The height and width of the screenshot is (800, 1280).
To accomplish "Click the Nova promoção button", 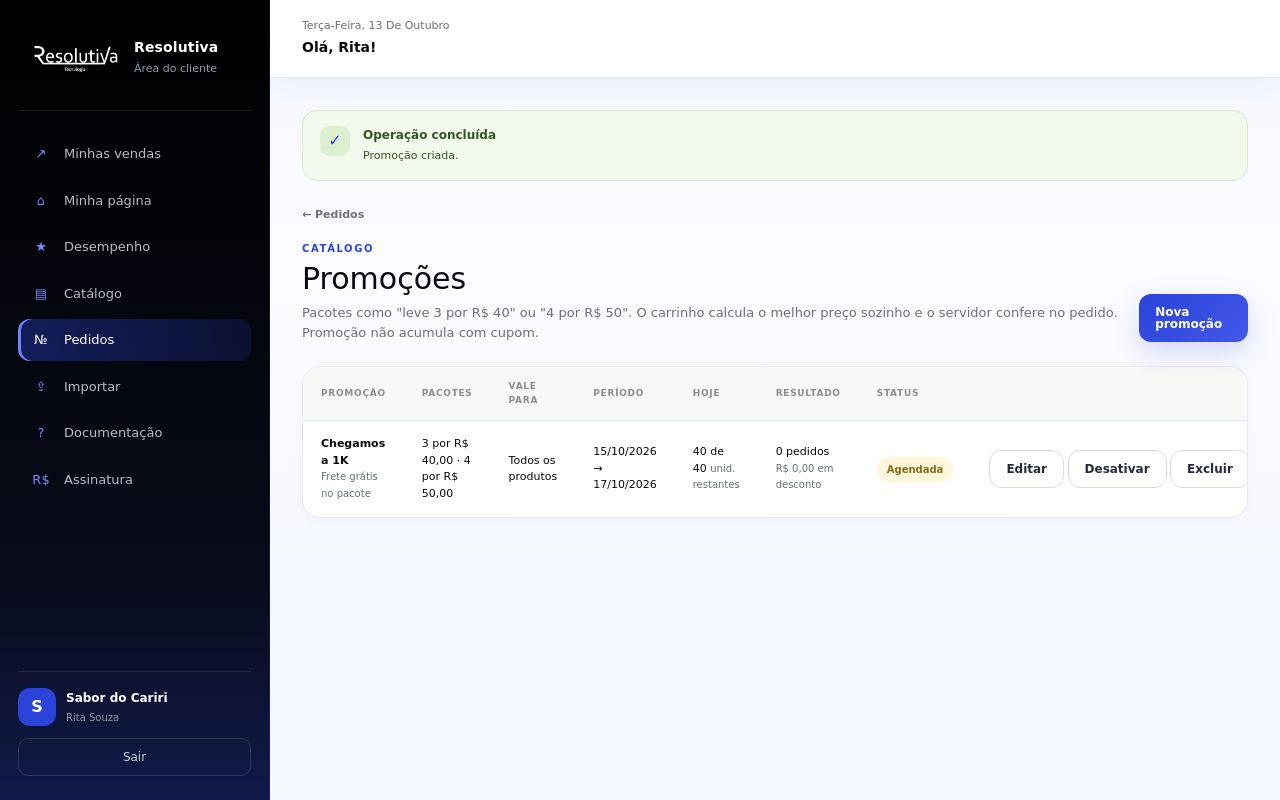I will [x=1193, y=318].
